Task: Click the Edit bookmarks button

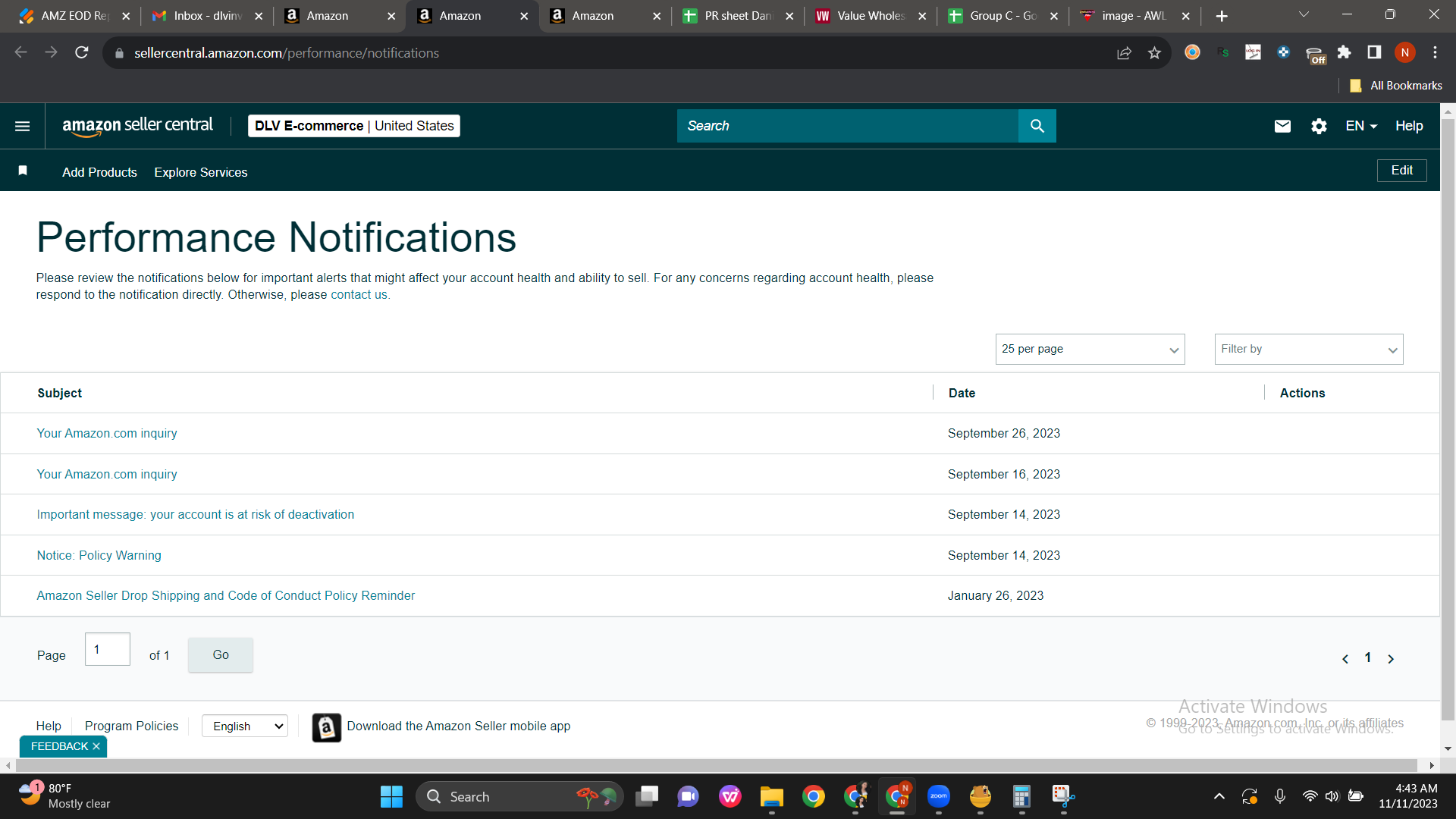Action: pyautogui.click(x=1401, y=171)
